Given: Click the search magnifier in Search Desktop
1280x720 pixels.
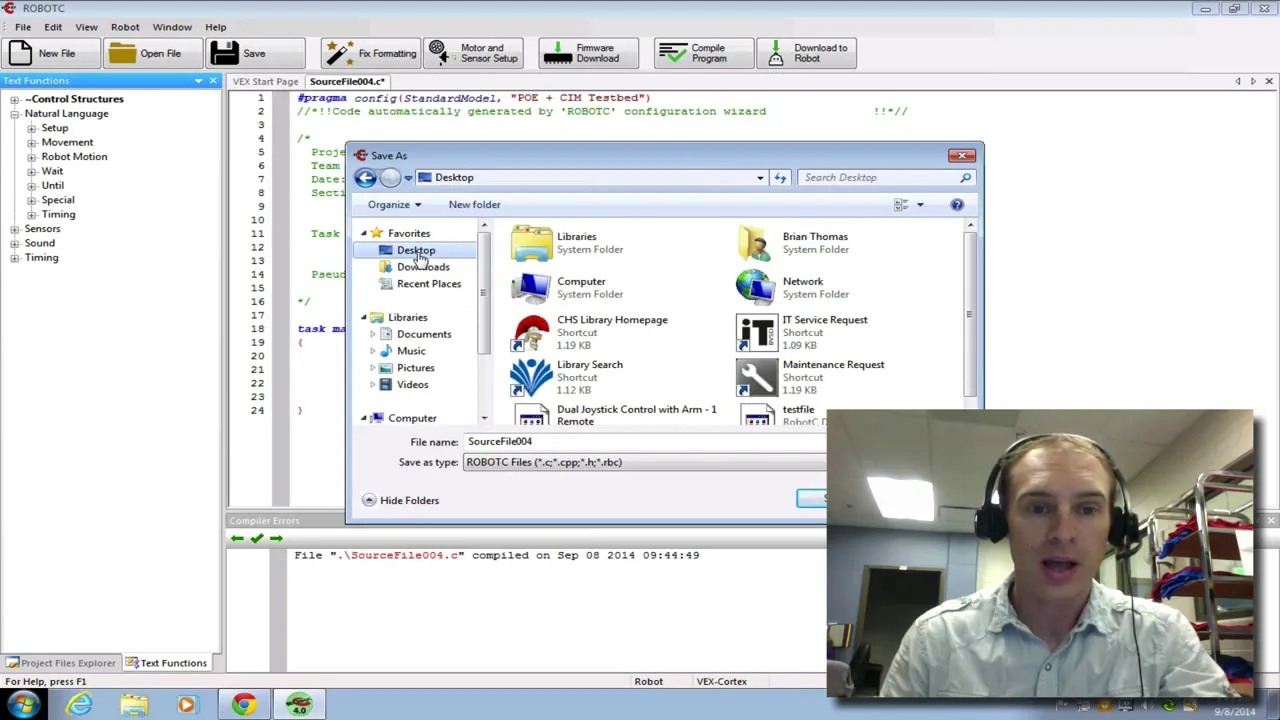Looking at the screenshot, I should [965, 178].
